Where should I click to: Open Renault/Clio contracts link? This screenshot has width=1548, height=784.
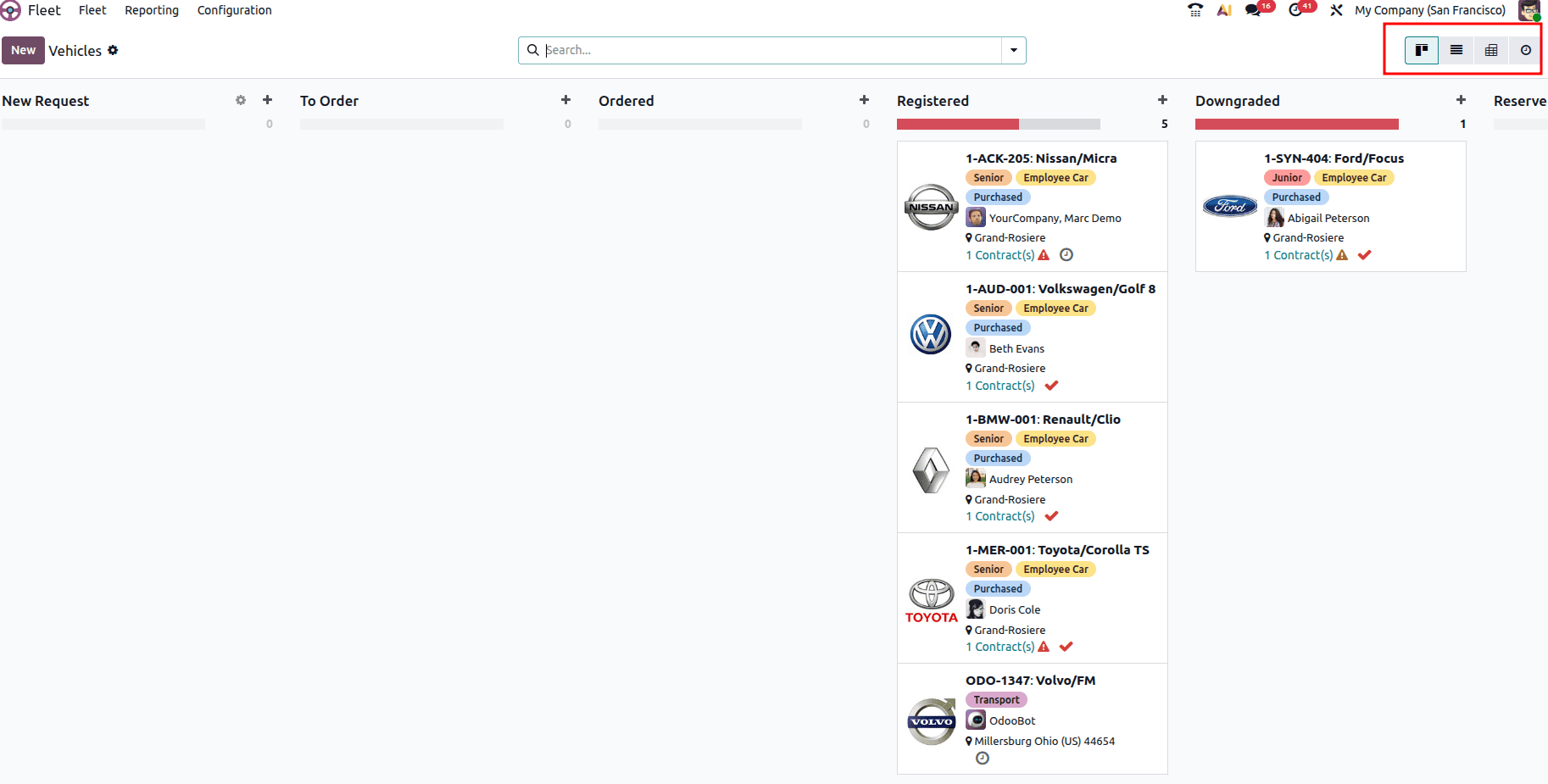pyautogui.click(x=1000, y=516)
